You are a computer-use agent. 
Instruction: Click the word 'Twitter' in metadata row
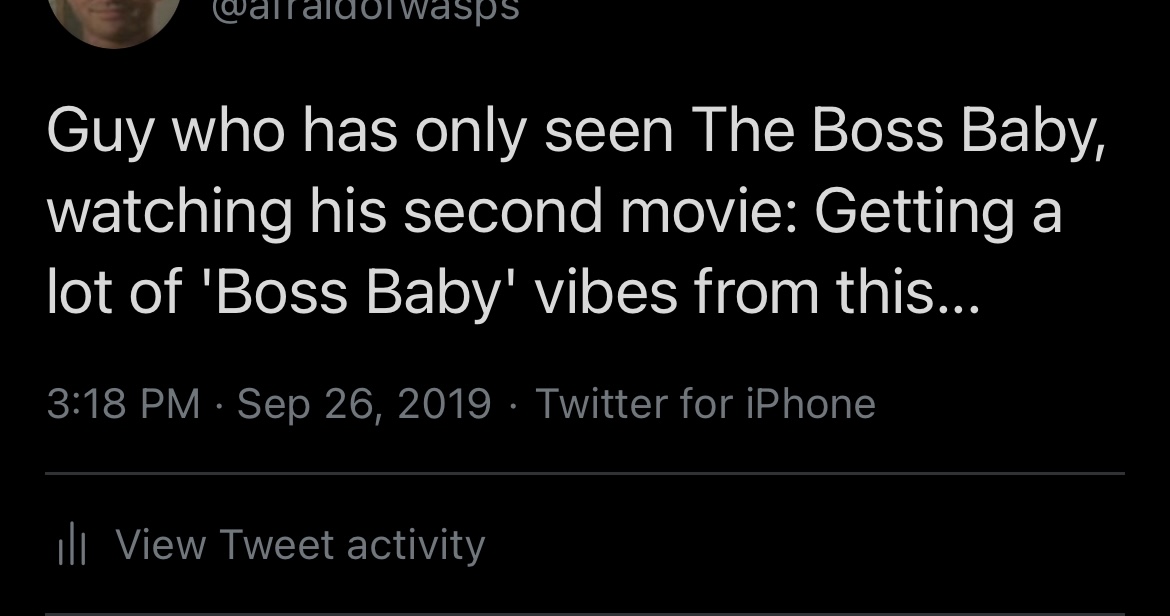(602, 404)
